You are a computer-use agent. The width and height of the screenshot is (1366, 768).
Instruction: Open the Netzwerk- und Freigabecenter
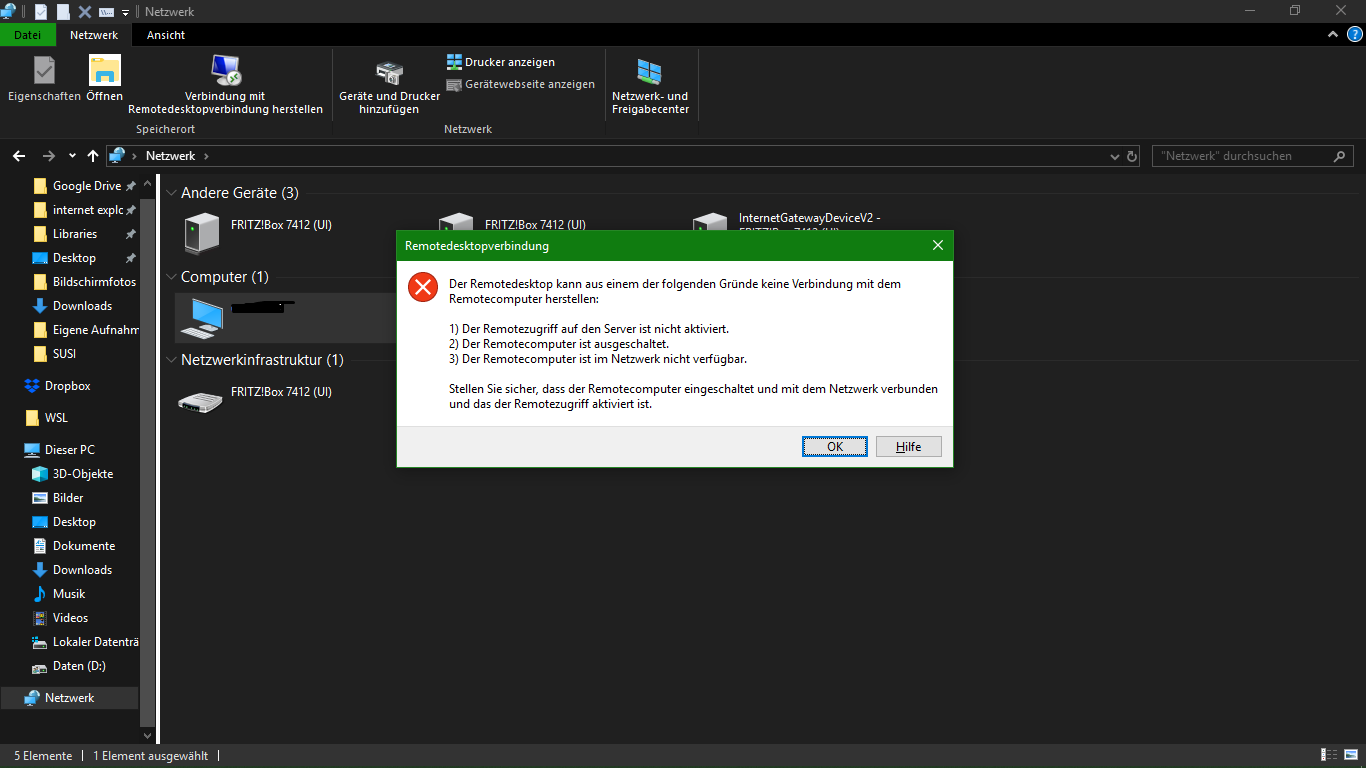650,86
